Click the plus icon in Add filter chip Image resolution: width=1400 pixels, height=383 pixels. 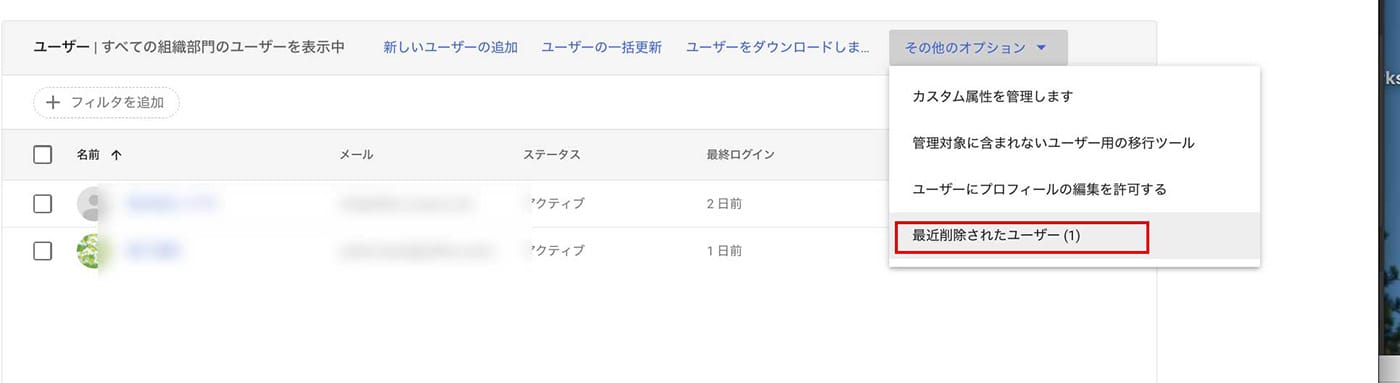coord(54,102)
